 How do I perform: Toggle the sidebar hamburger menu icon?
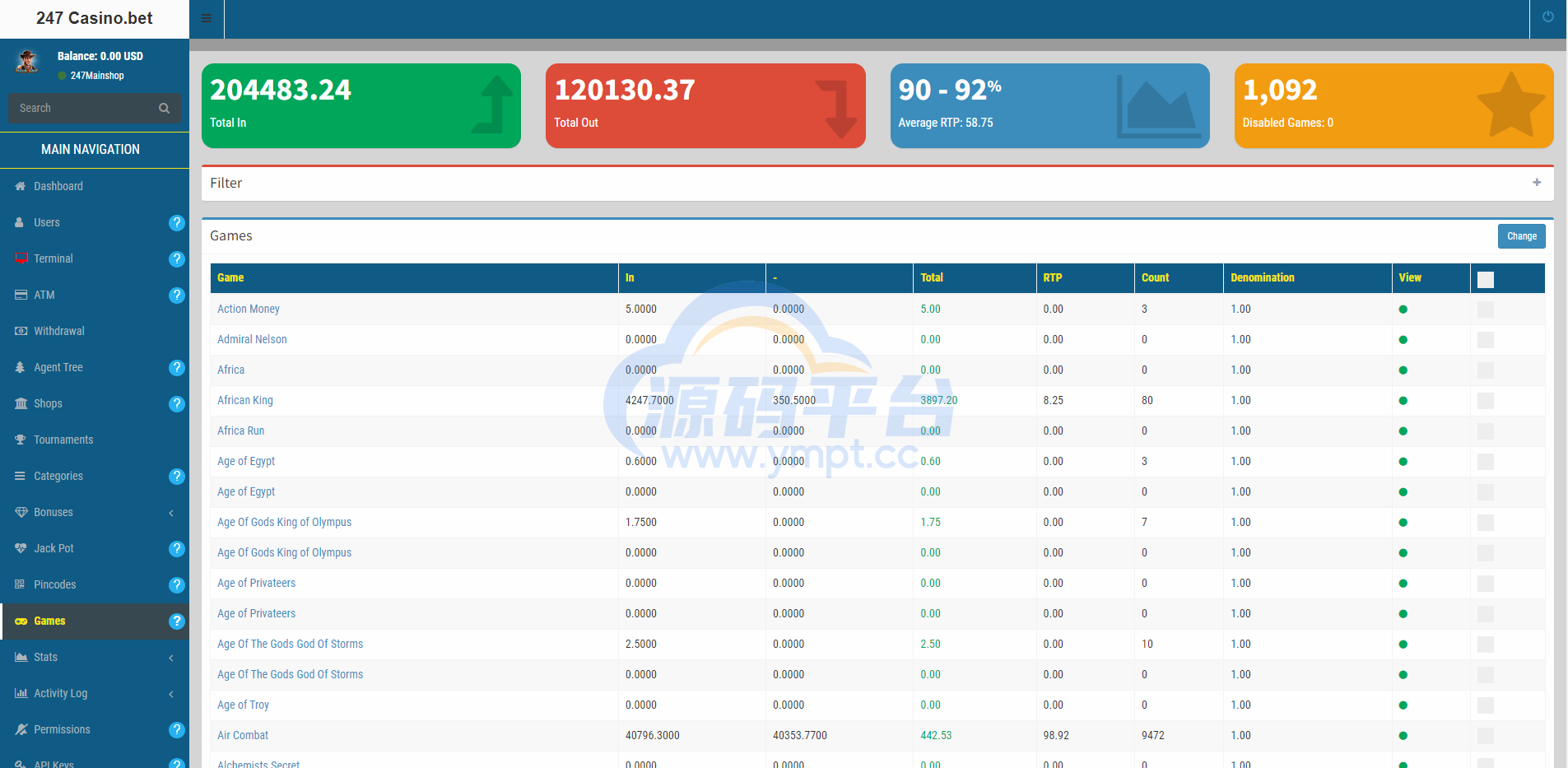[207, 18]
